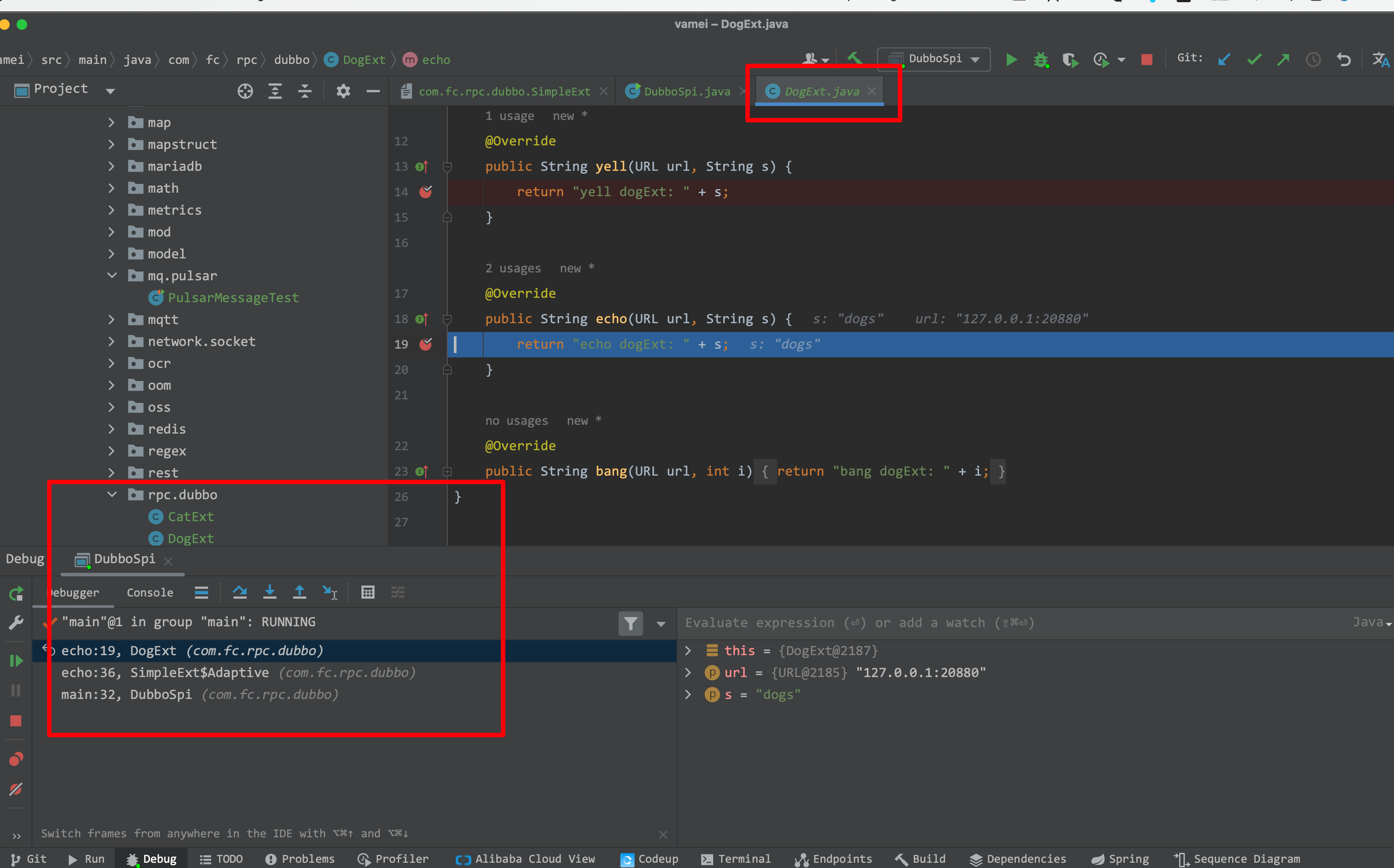Start debugging with the bug icon
Screen dimensions: 1394x868
point(1040,60)
